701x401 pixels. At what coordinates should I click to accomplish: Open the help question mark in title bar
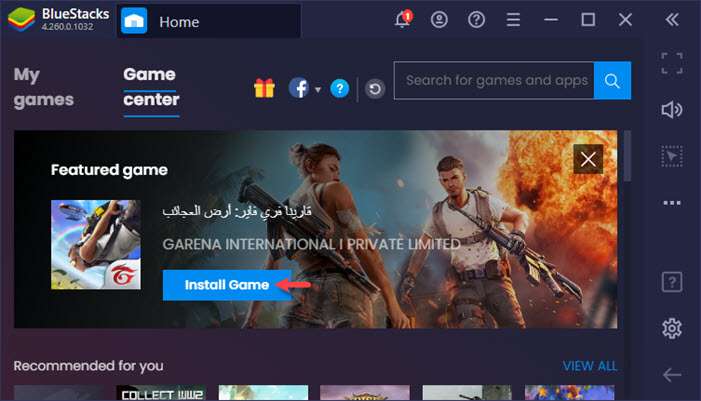click(x=476, y=19)
